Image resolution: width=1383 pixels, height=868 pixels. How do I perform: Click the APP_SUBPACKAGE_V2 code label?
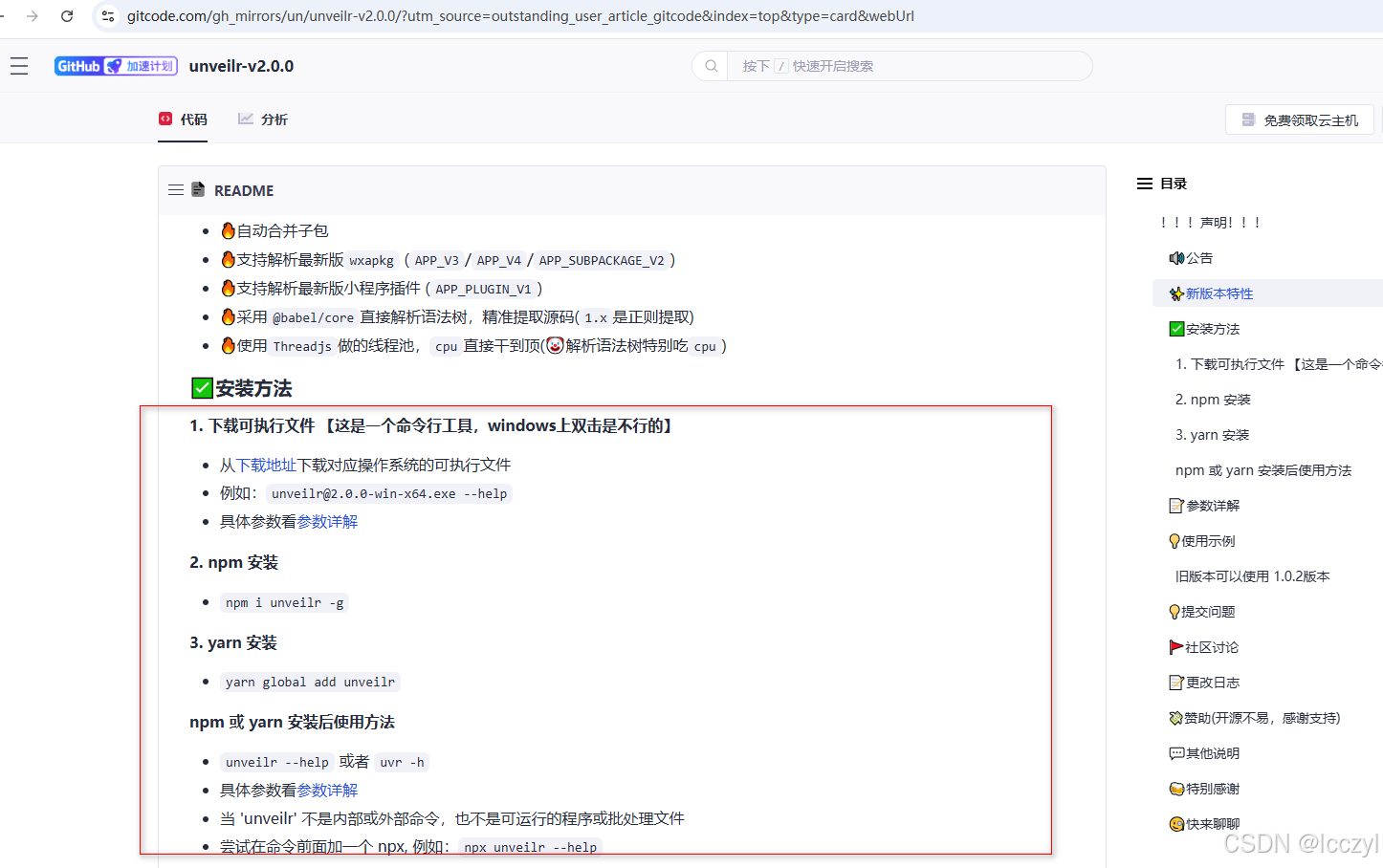(601, 260)
